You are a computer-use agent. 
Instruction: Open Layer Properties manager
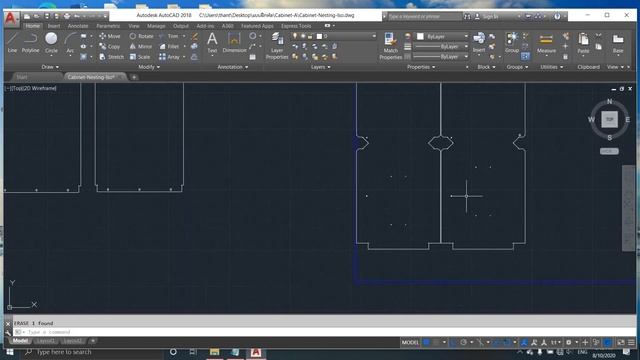pos(277,46)
